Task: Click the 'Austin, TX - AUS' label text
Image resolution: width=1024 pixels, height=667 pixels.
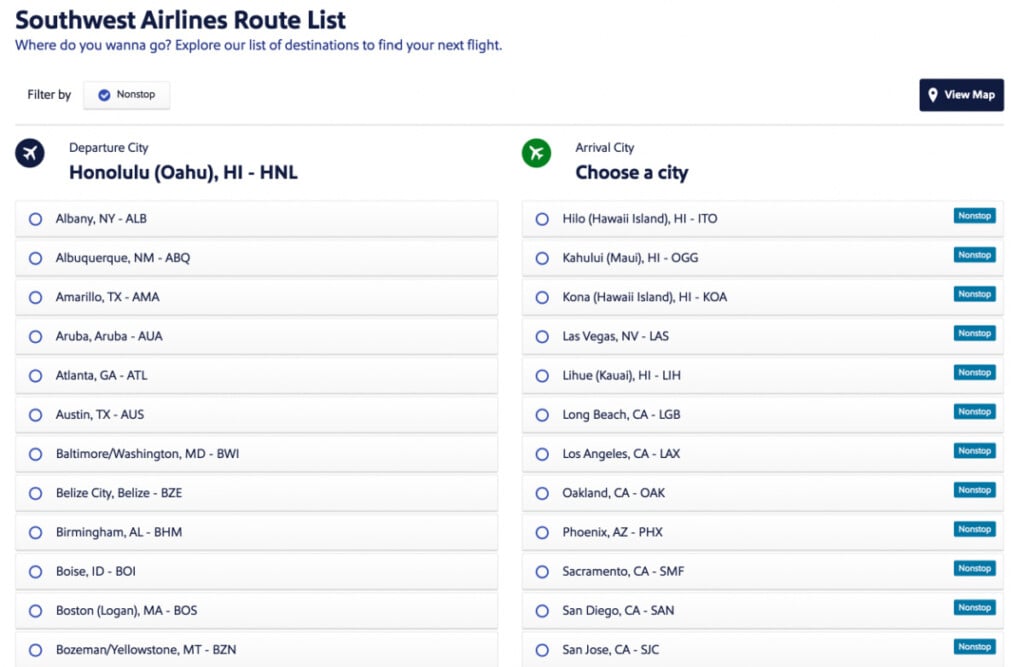Action: [100, 415]
